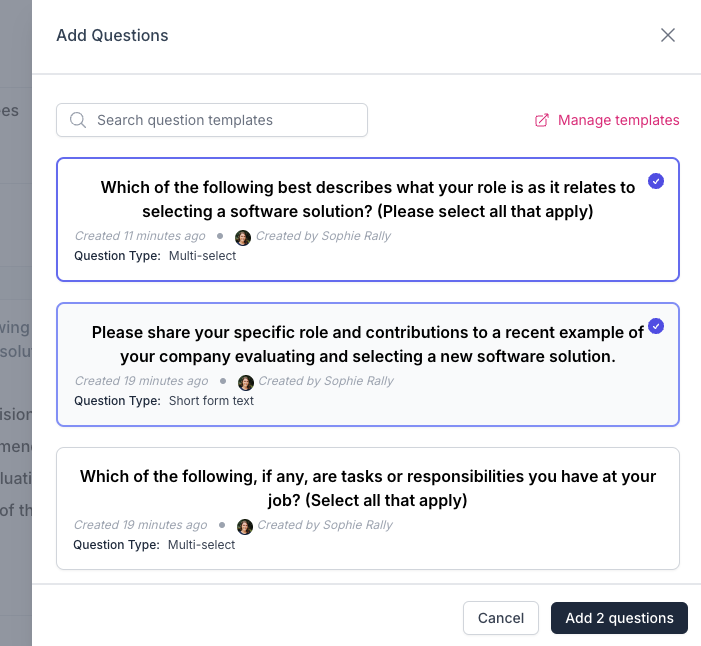Click the Manage templates external-link icon
Screen dimensions: 701x646
(x=542, y=121)
